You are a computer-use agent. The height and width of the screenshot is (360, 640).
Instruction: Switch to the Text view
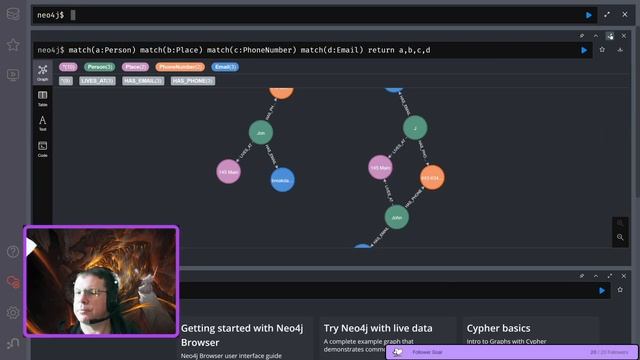point(42,123)
